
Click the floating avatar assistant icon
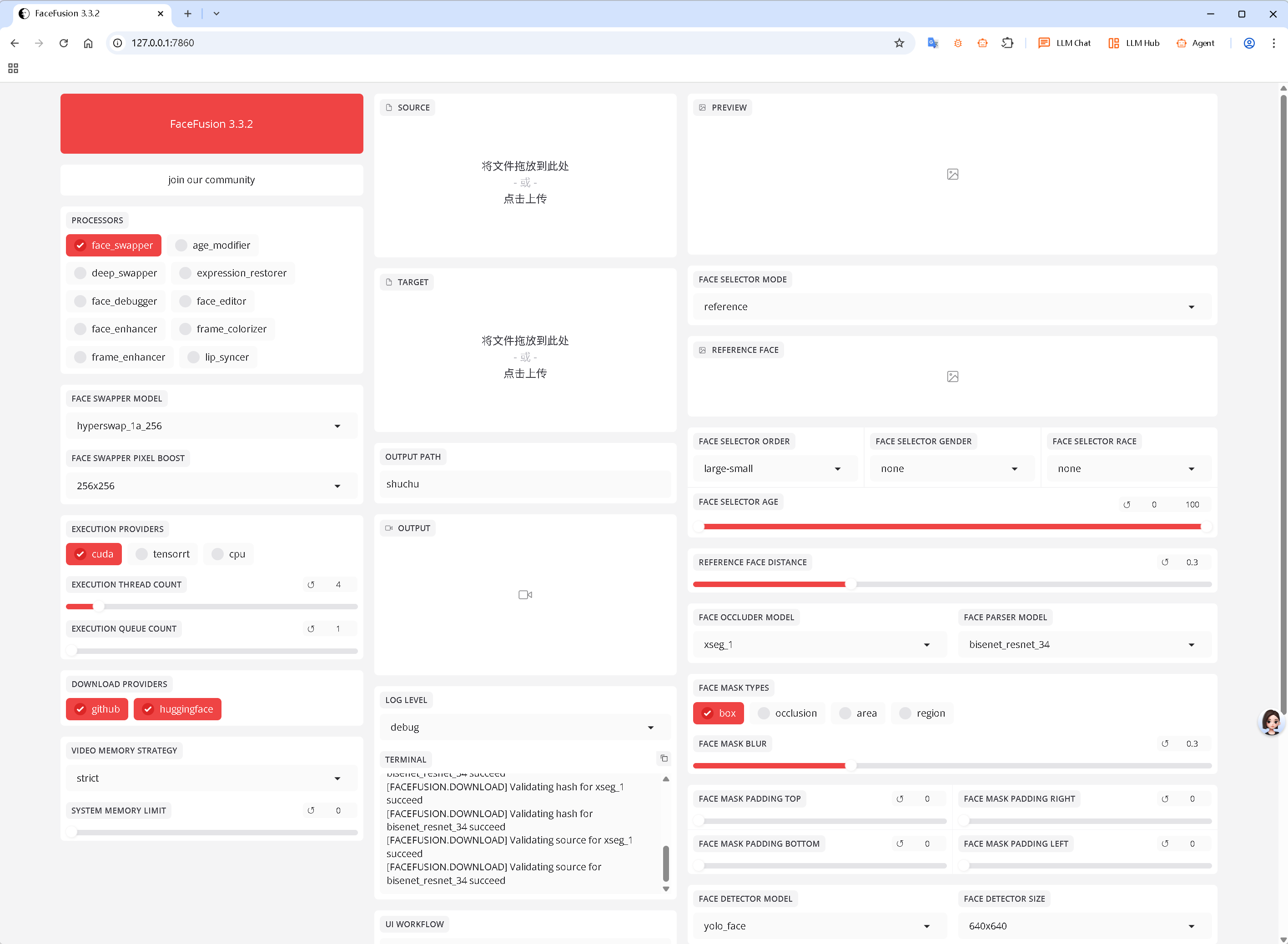pos(1271,722)
